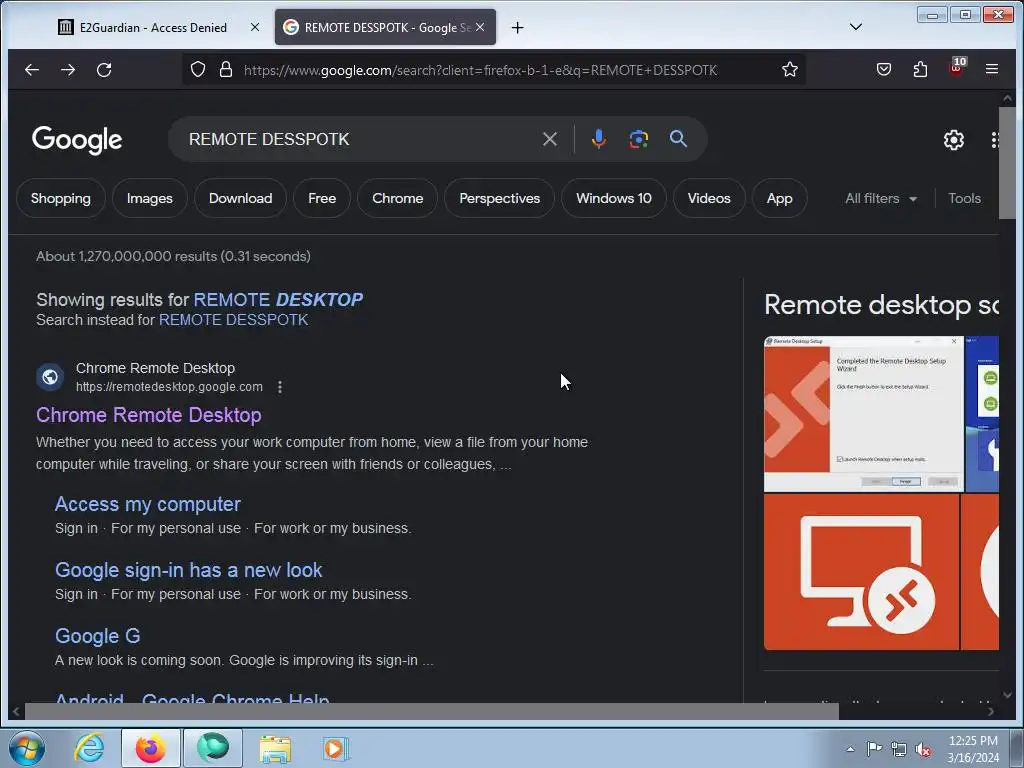Apply the Chrome filter chip

(398, 198)
